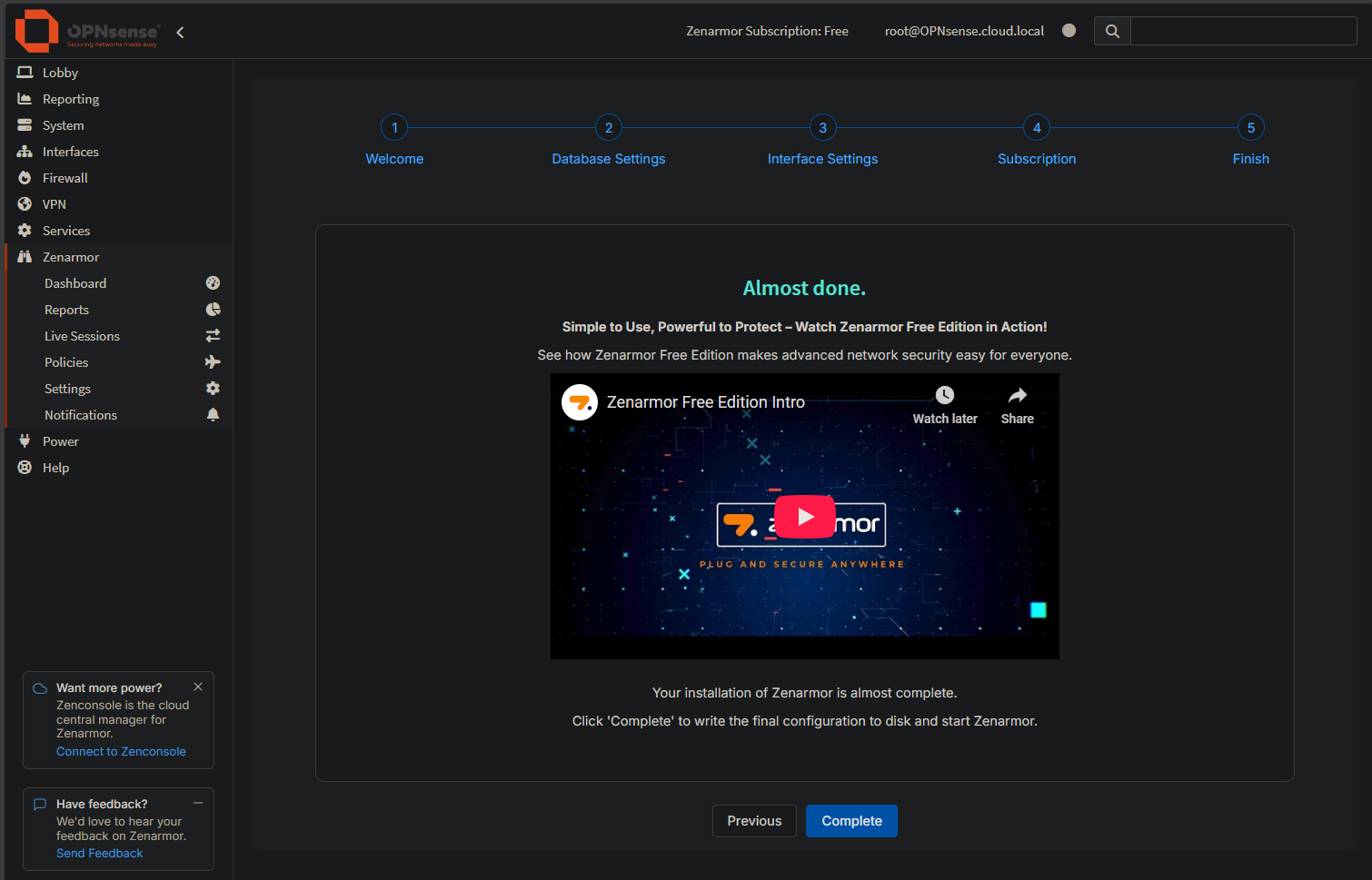Click Send Feedback link

coord(99,854)
